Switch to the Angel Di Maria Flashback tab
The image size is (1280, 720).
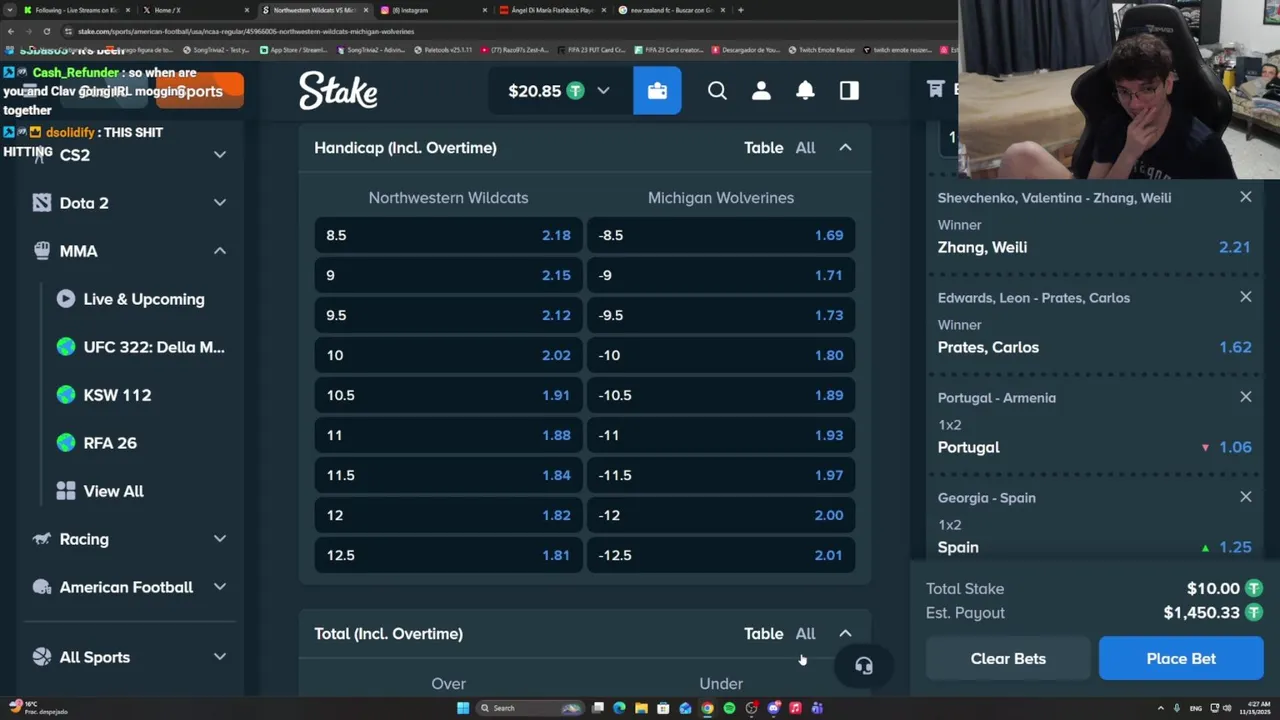(x=552, y=10)
